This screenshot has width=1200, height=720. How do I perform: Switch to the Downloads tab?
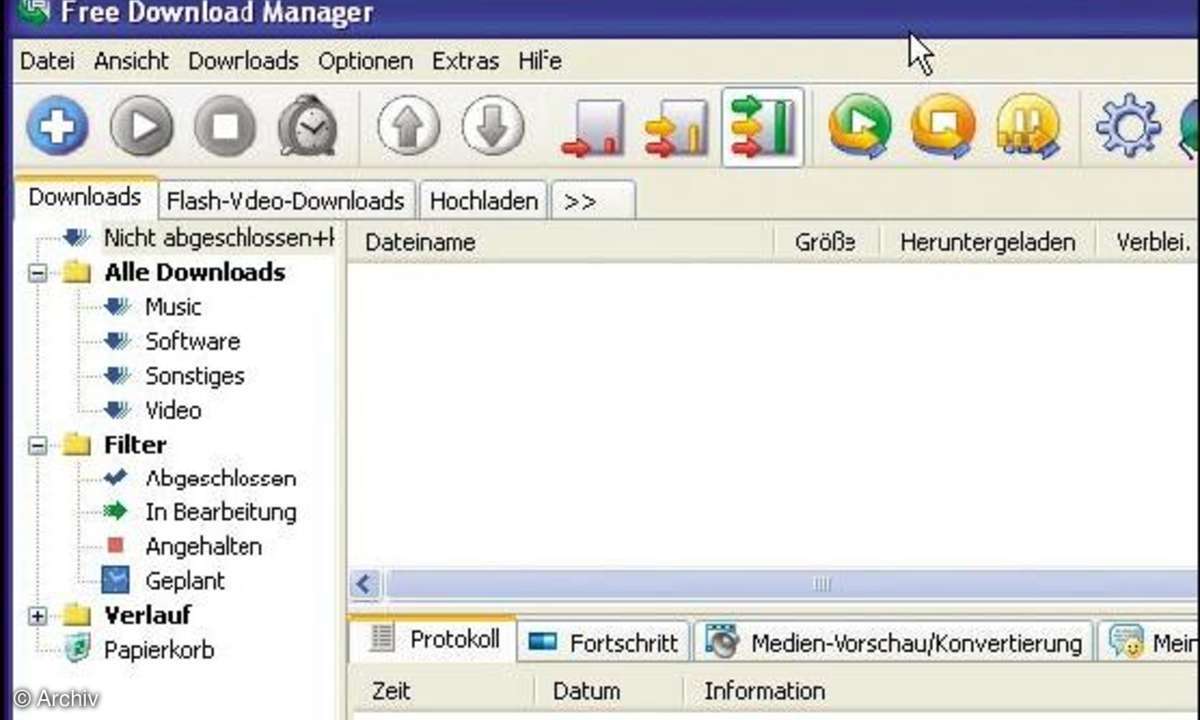point(84,197)
